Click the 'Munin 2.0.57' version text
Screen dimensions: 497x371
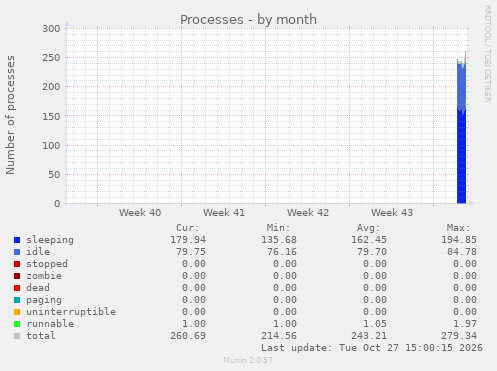pyautogui.click(x=248, y=360)
